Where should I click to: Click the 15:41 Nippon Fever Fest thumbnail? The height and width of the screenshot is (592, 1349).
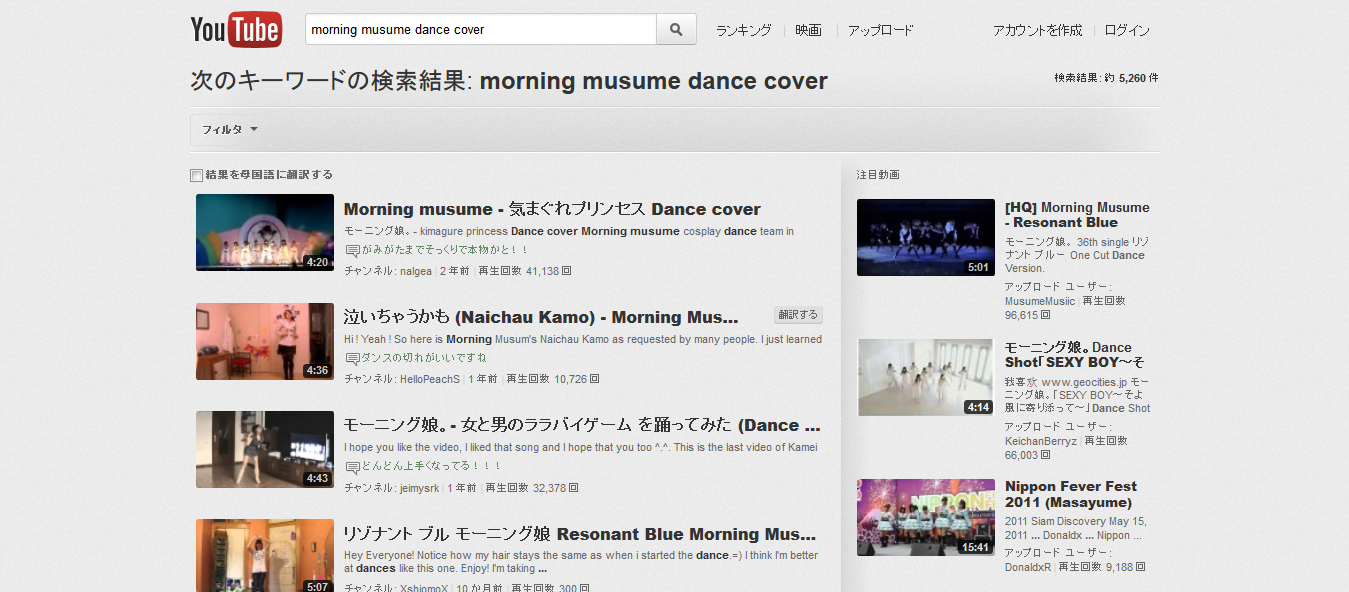tap(926, 517)
